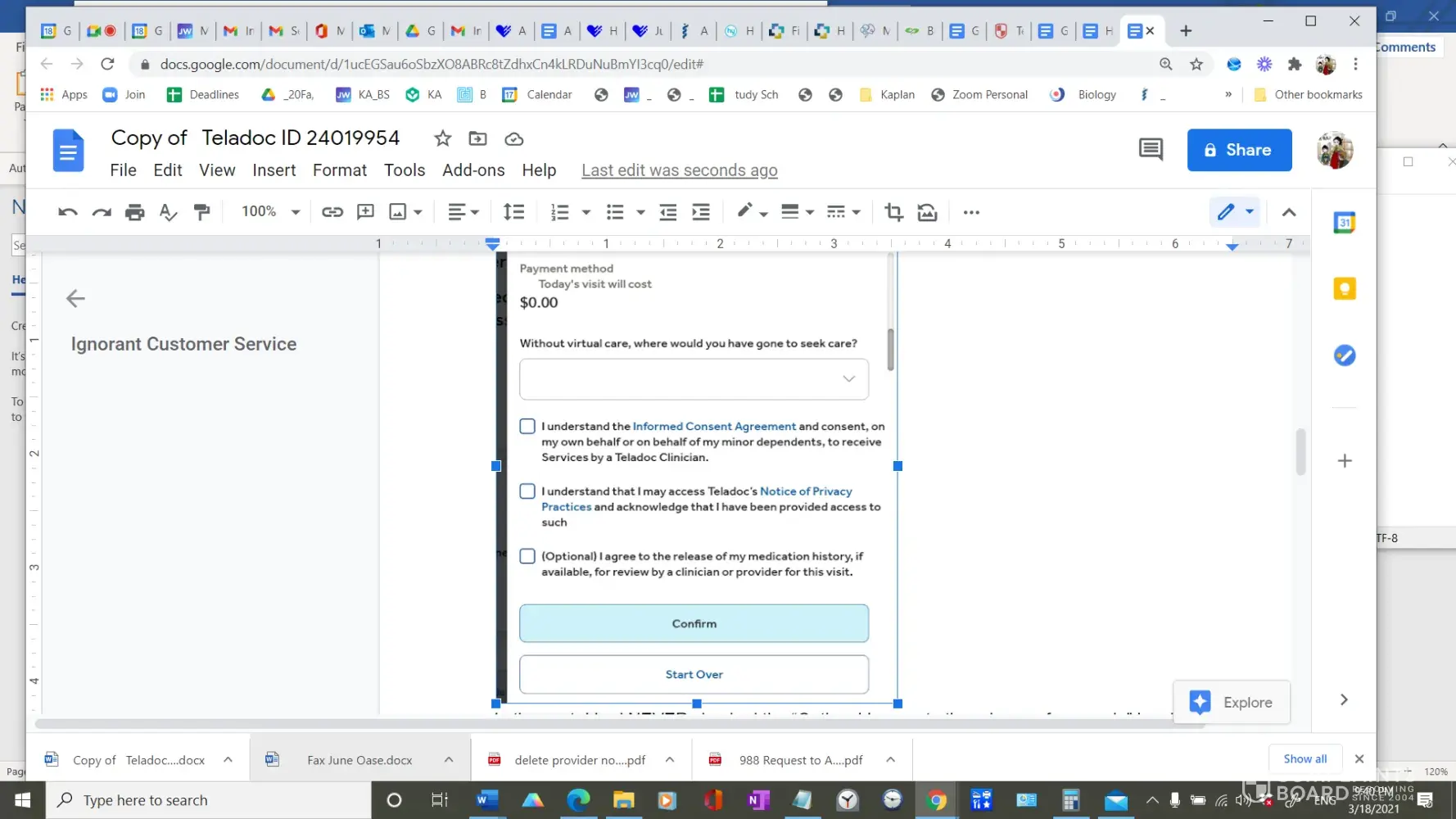Viewport: 1456px width, 819px height.
Task: Open the 'Last edit was seconds ago' link
Action: click(x=679, y=170)
